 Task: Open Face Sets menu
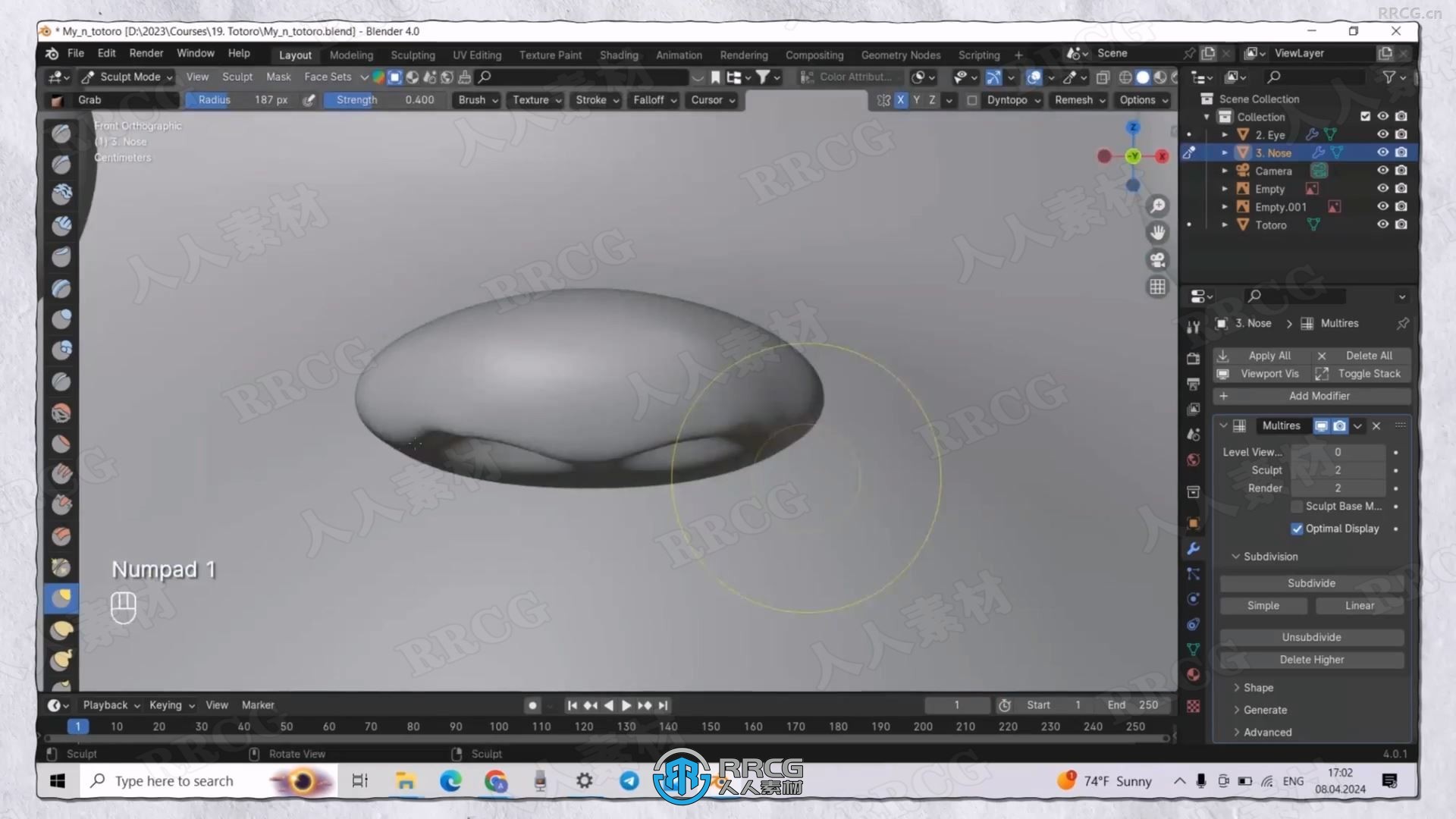point(328,77)
